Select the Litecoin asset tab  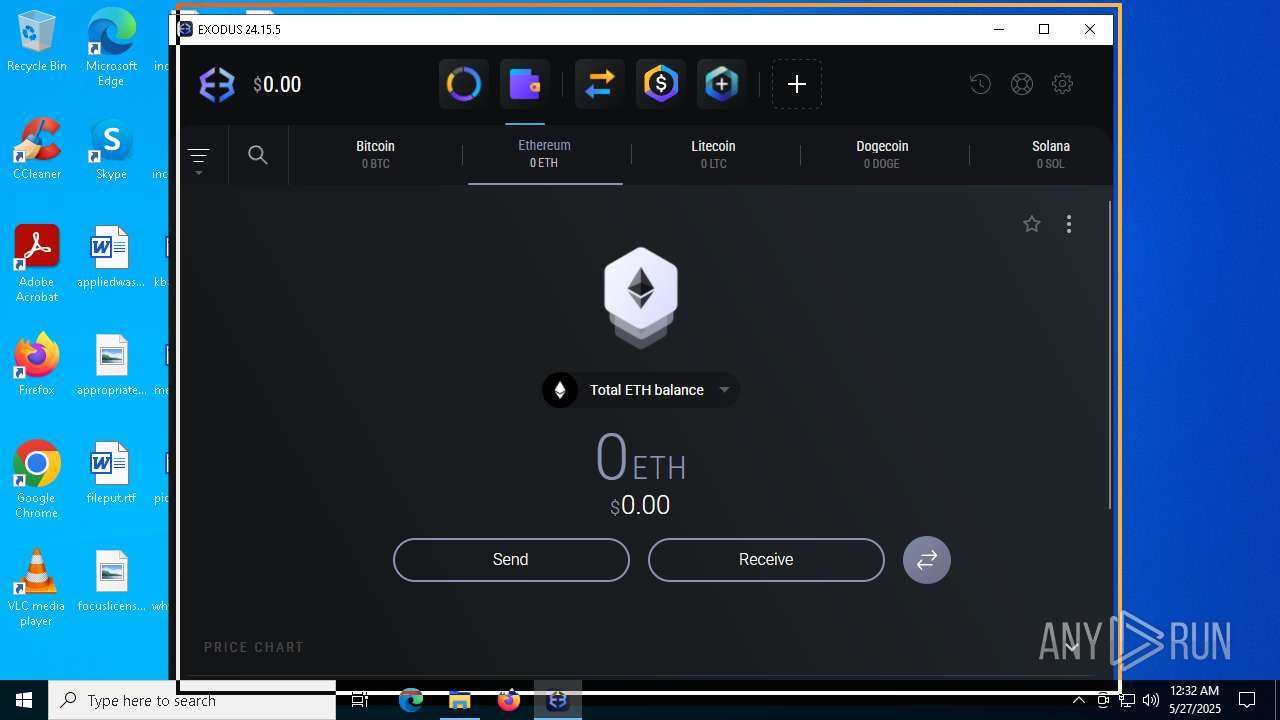pos(713,154)
